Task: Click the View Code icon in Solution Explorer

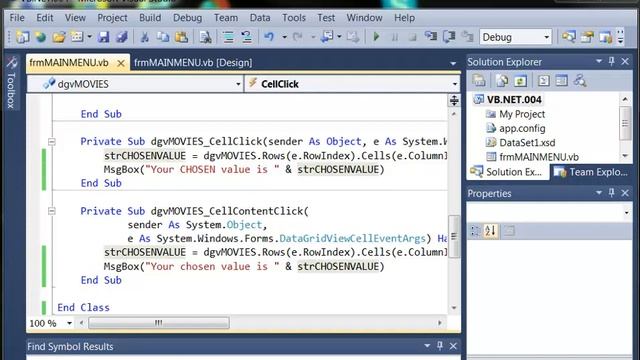Action: (543, 81)
